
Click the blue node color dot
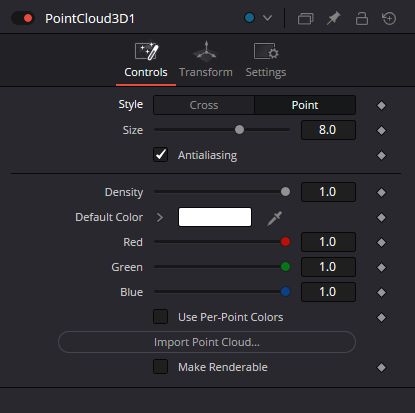(249, 18)
